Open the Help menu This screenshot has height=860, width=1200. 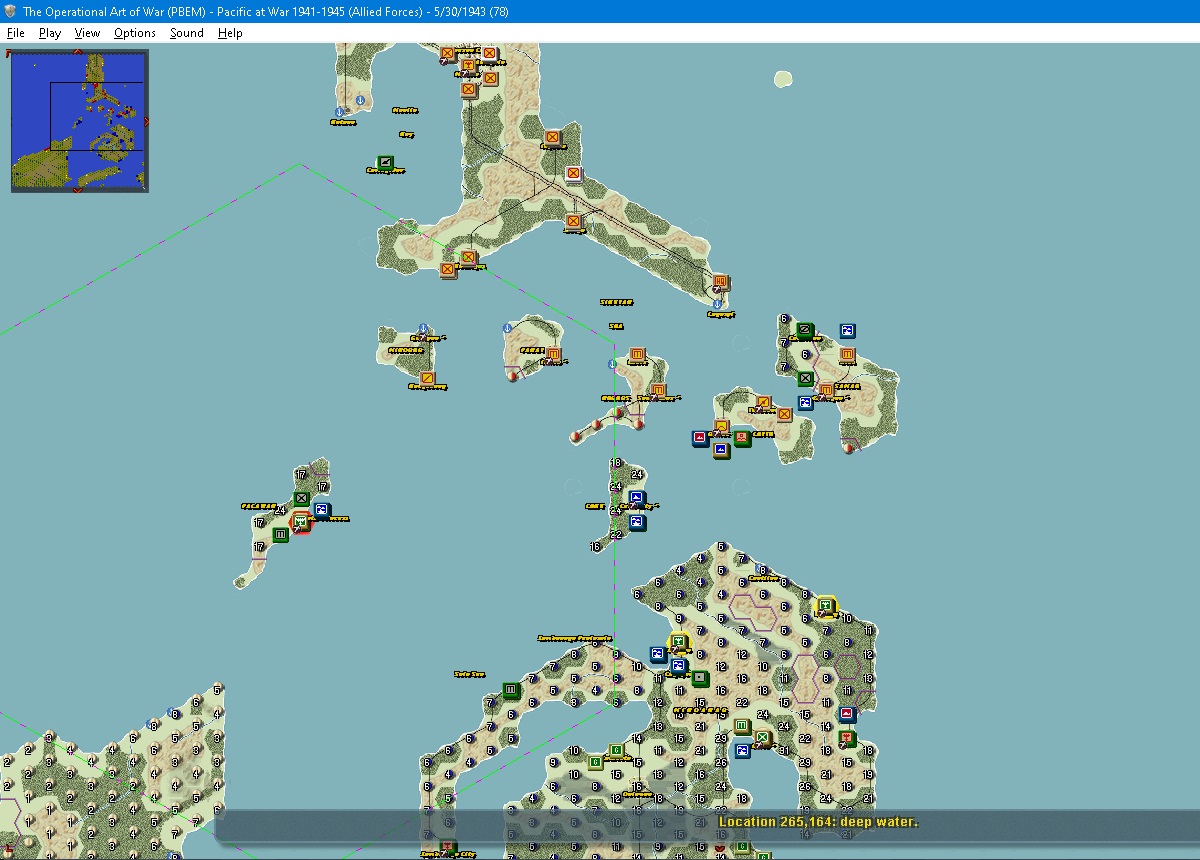[x=231, y=33]
